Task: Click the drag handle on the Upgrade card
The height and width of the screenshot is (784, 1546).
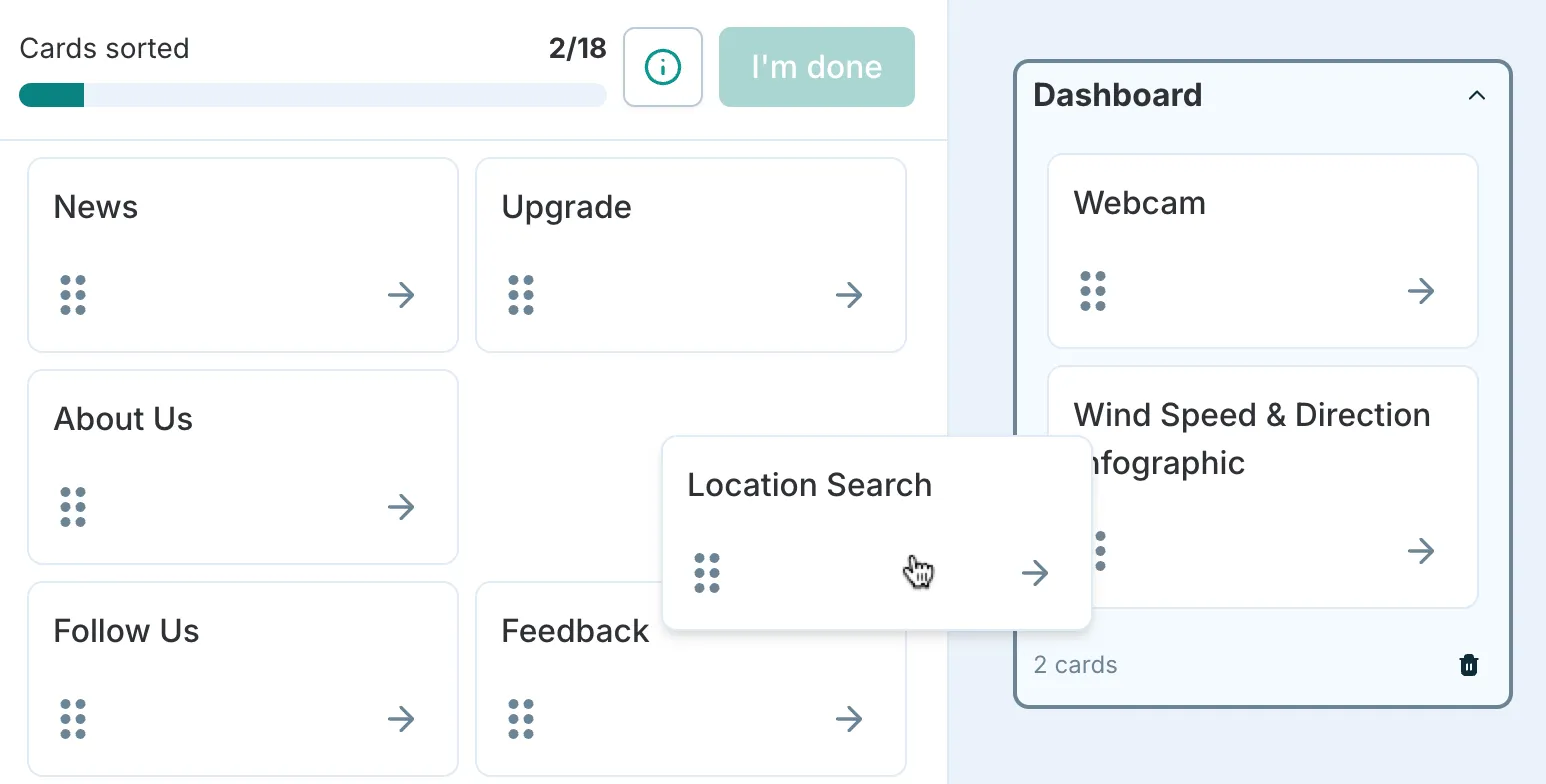Action: pyautogui.click(x=520, y=295)
